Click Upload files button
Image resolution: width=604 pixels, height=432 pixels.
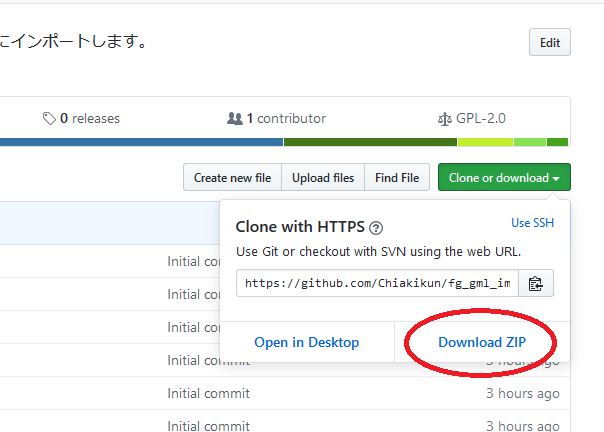click(323, 177)
